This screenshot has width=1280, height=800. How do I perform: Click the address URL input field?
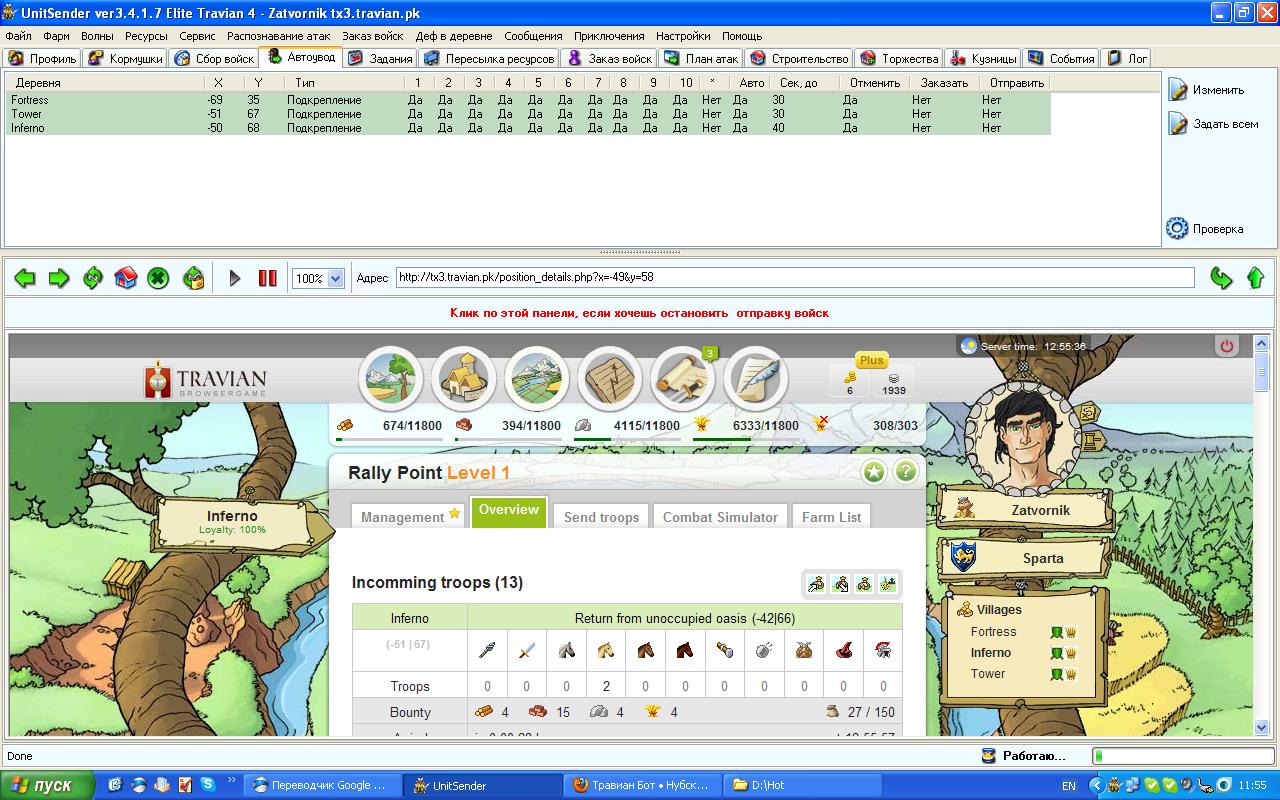pos(795,277)
